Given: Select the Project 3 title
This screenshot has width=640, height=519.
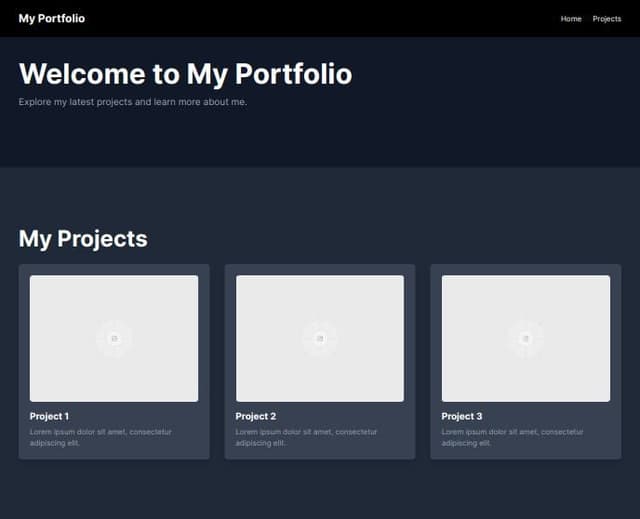Looking at the screenshot, I should coord(462,416).
